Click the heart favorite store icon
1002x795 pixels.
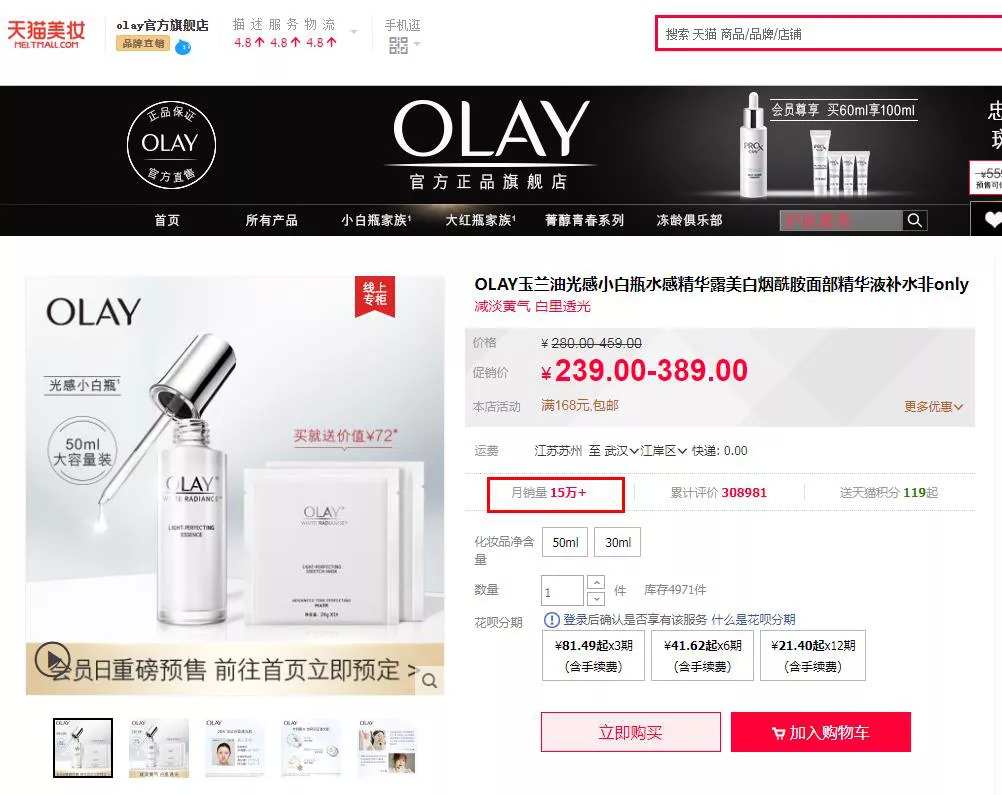tap(991, 220)
